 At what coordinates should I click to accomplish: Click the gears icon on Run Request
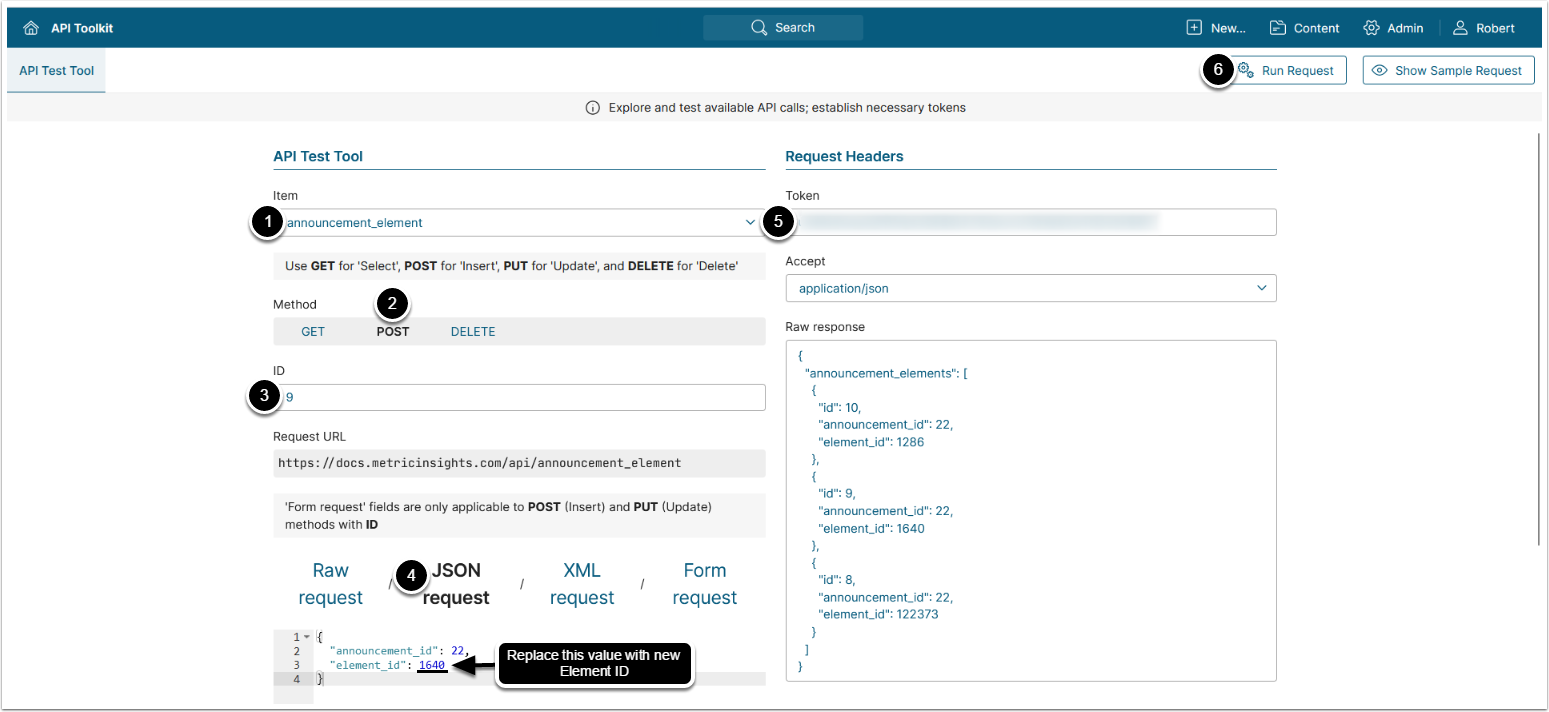click(x=1246, y=70)
